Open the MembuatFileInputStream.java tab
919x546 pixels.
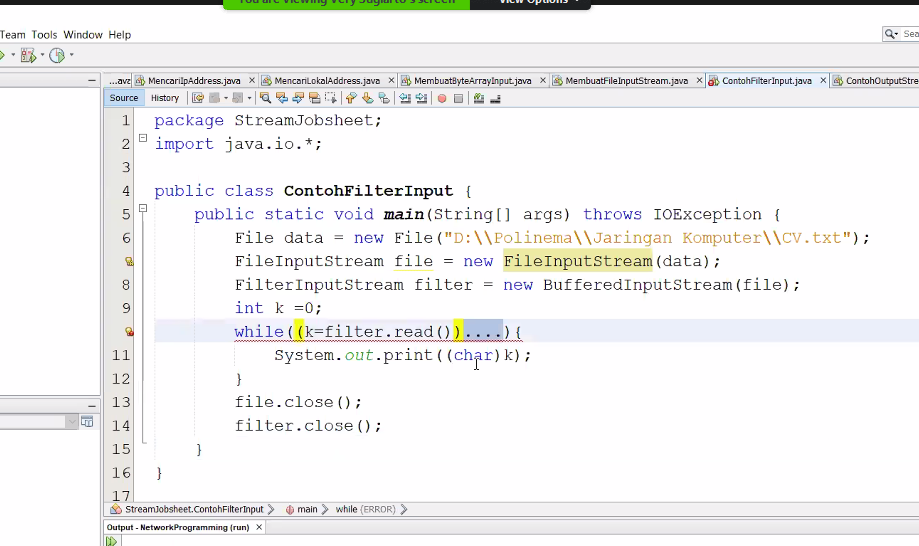626,81
